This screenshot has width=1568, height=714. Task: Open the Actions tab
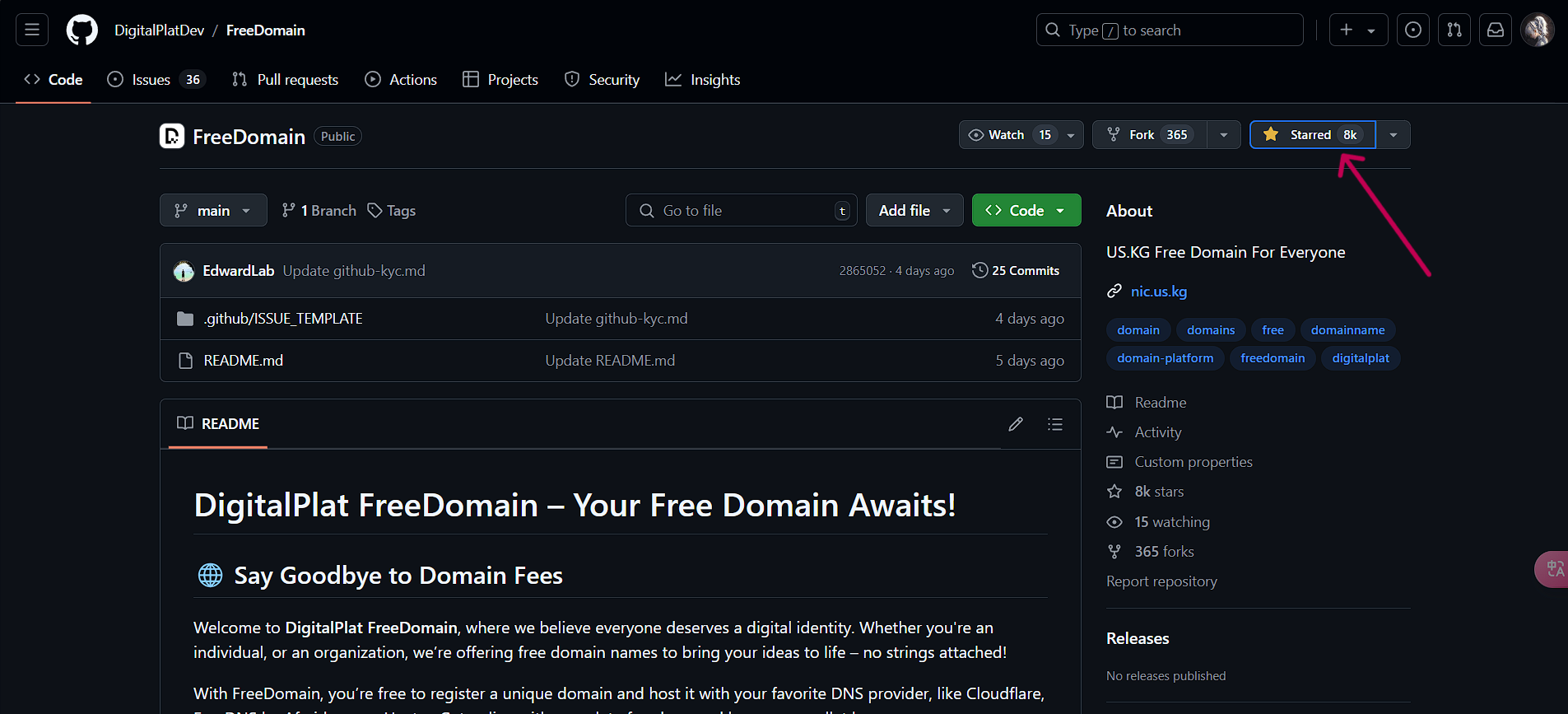coord(401,80)
